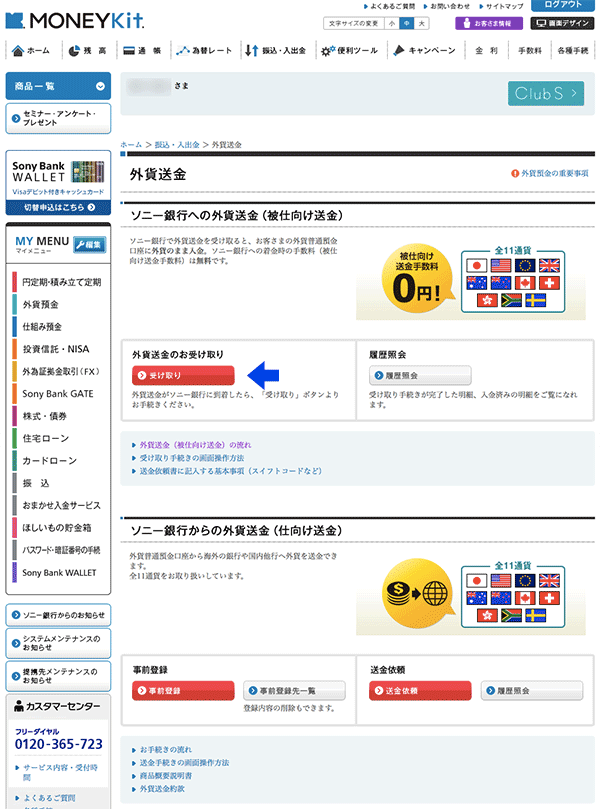Open 外貨預金の重要事項 link

point(550,173)
